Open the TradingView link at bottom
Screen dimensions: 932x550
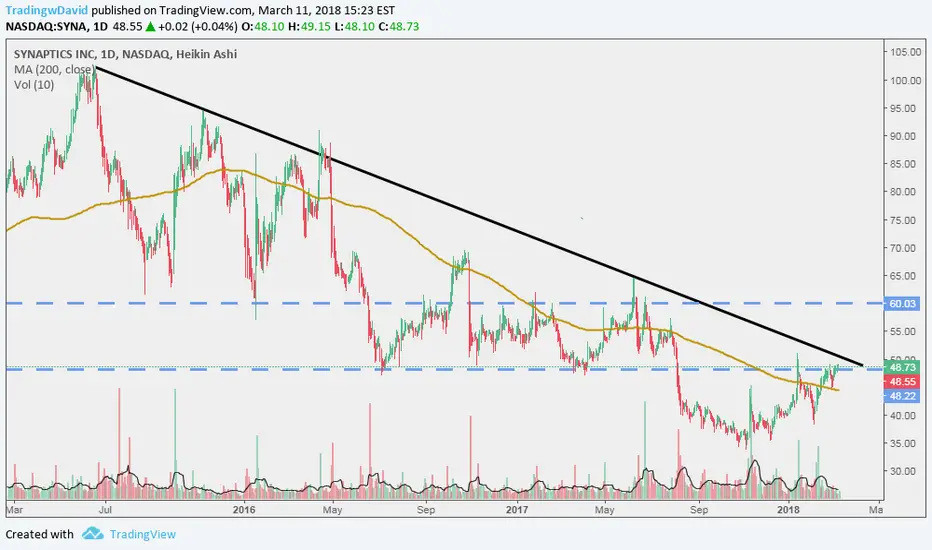click(143, 534)
